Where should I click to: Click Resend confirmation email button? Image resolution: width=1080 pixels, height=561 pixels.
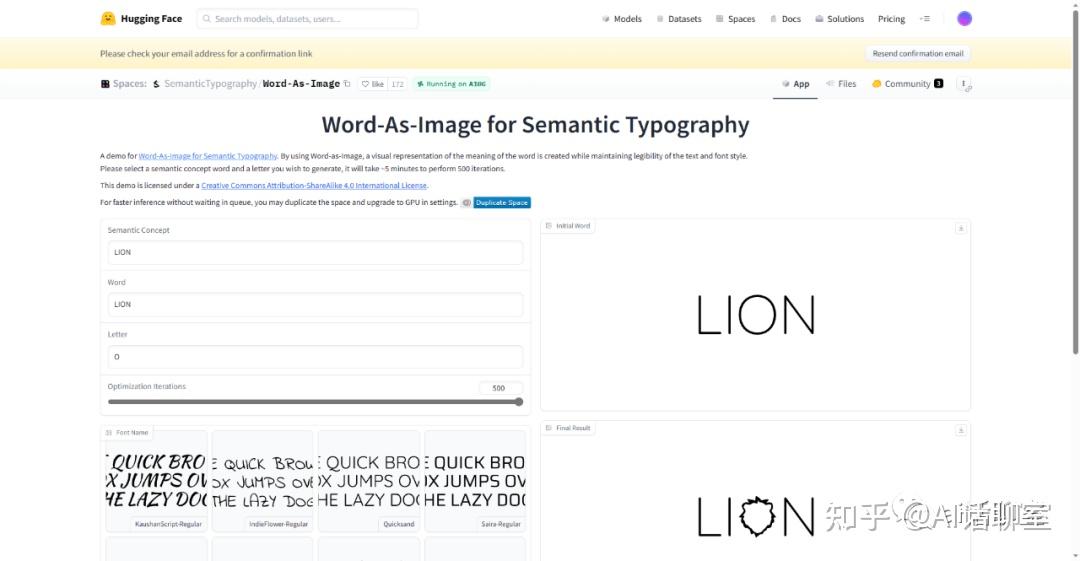point(917,53)
